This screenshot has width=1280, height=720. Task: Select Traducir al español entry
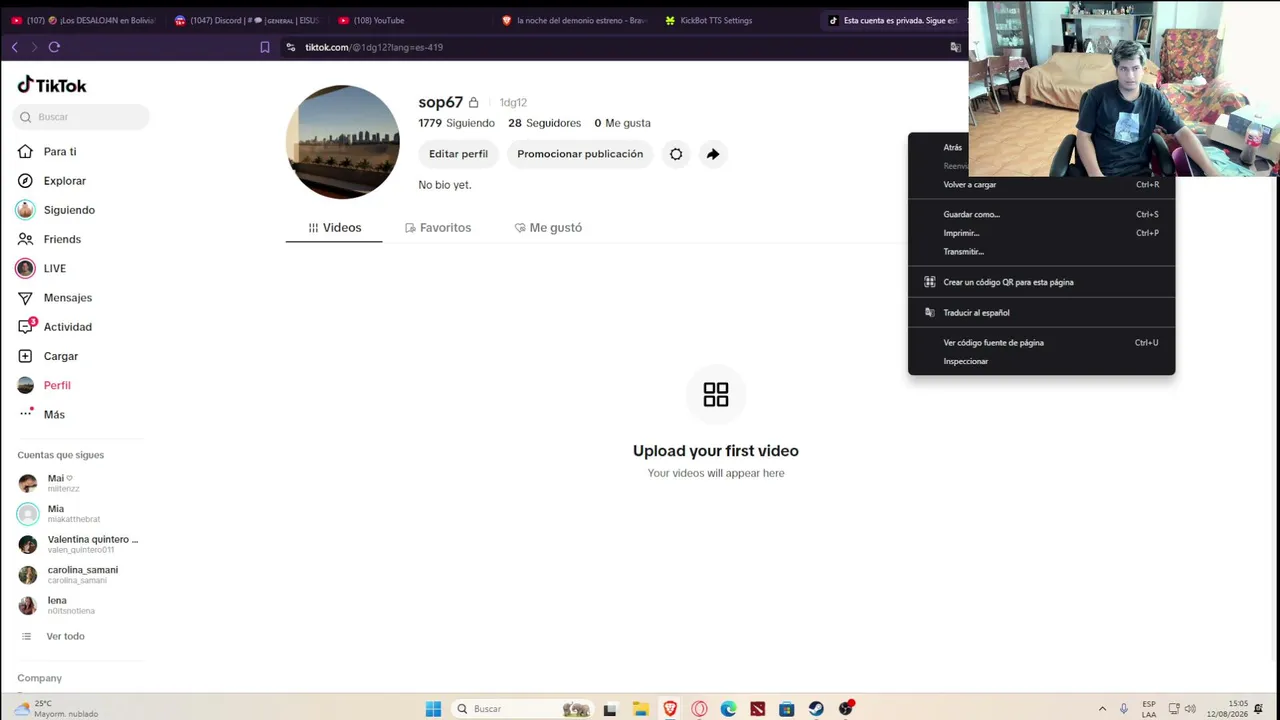pyautogui.click(x=1041, y=313)
